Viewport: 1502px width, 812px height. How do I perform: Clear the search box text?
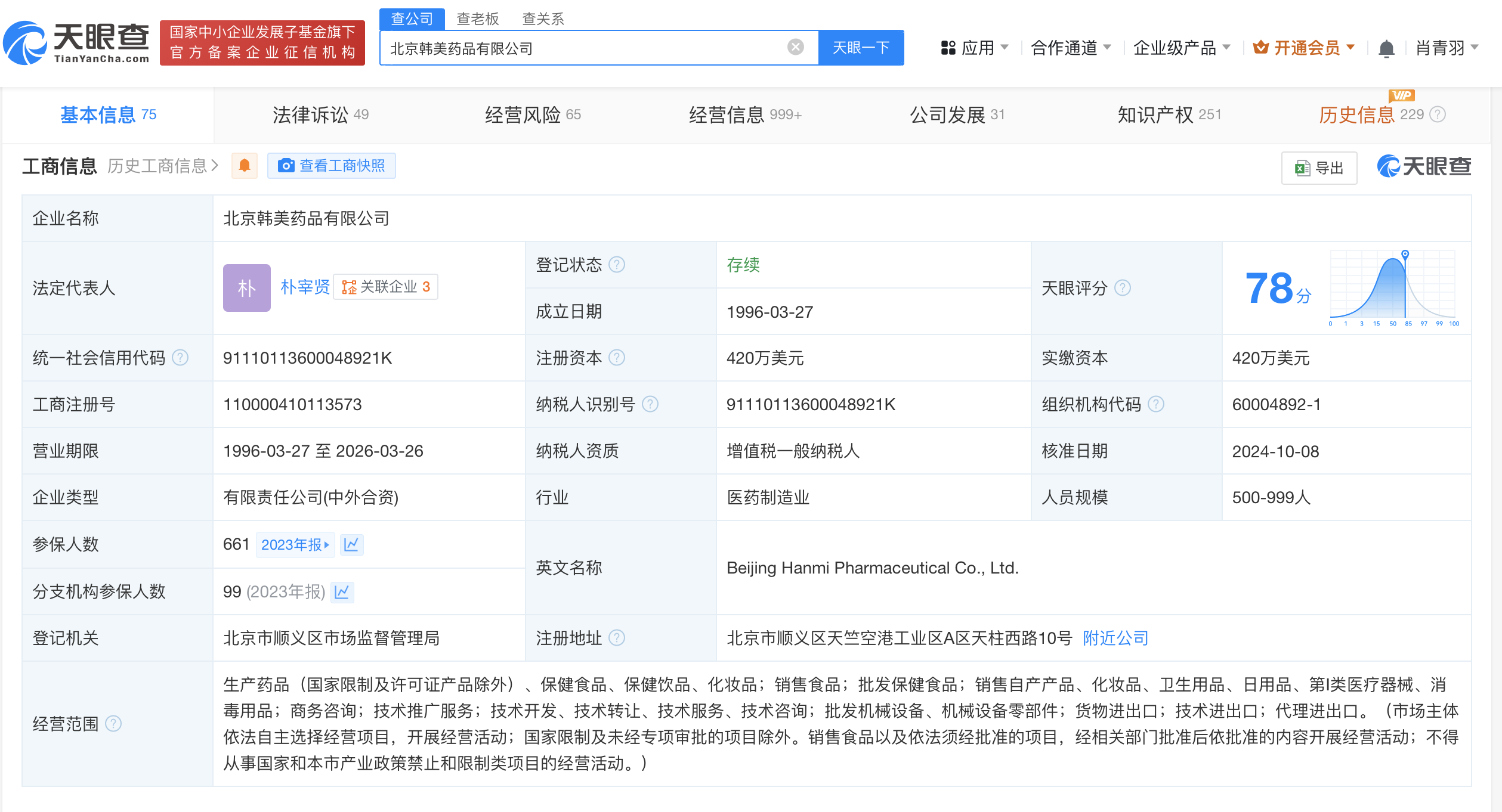pyautogui.click(x=795, y=47)
